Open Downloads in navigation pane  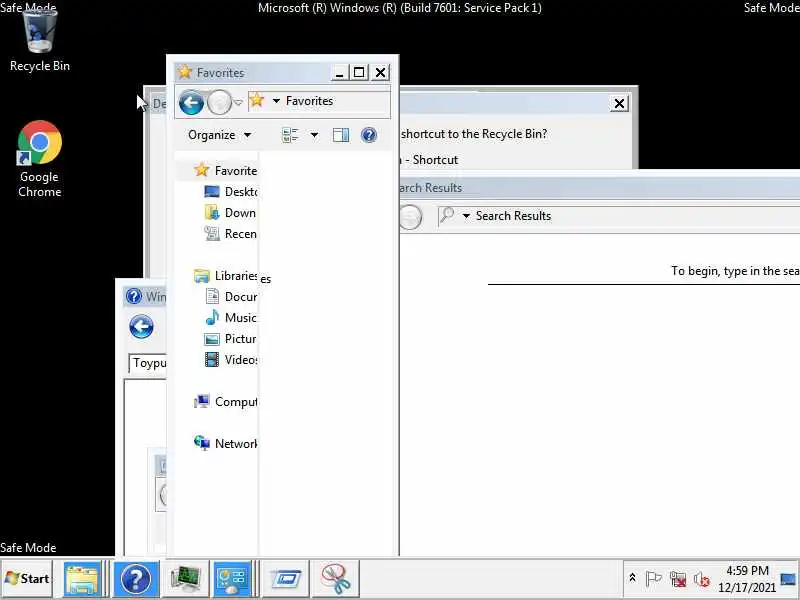click(230, 213)
